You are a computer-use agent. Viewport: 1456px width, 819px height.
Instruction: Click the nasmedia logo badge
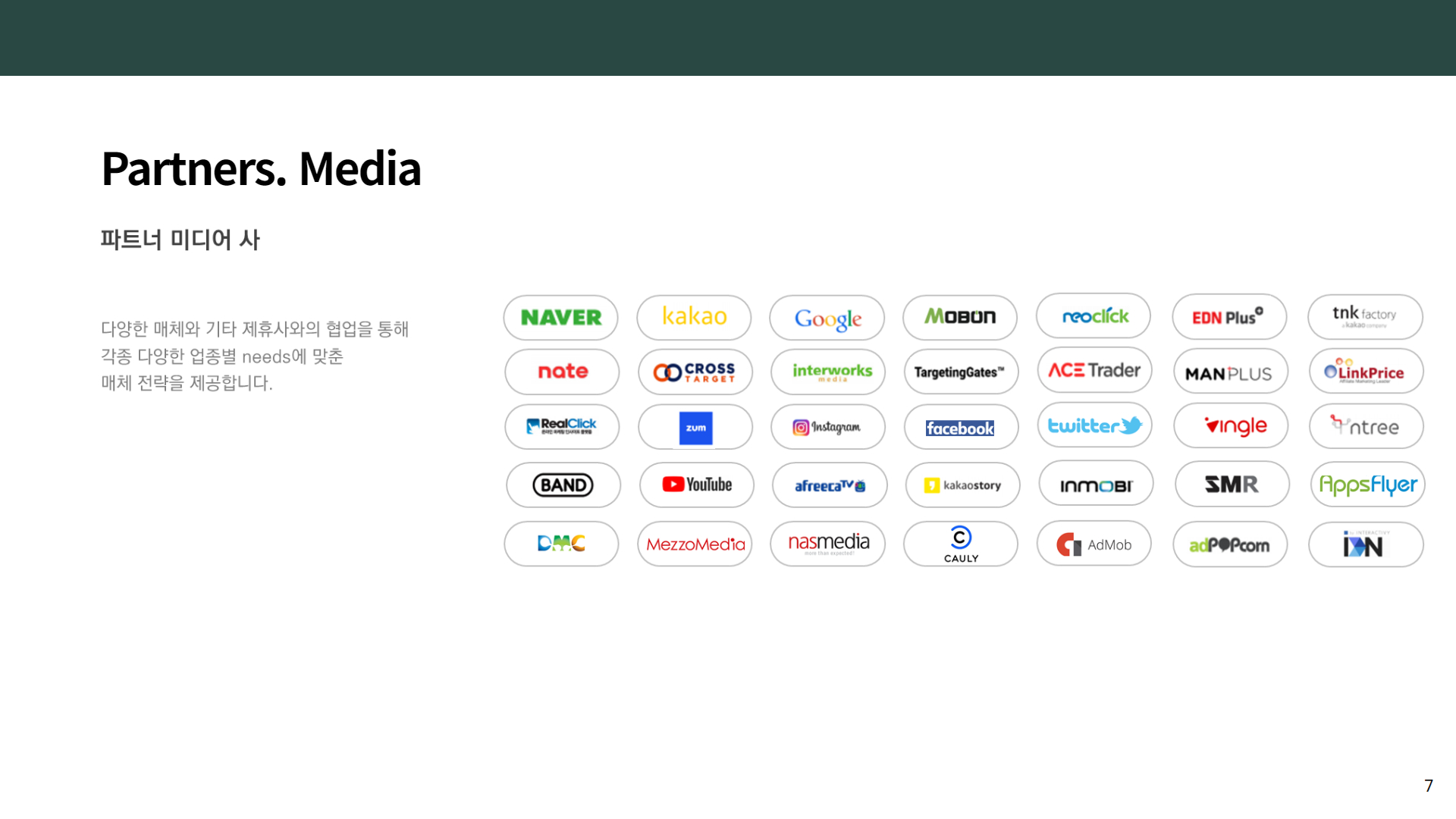[827, 544]
